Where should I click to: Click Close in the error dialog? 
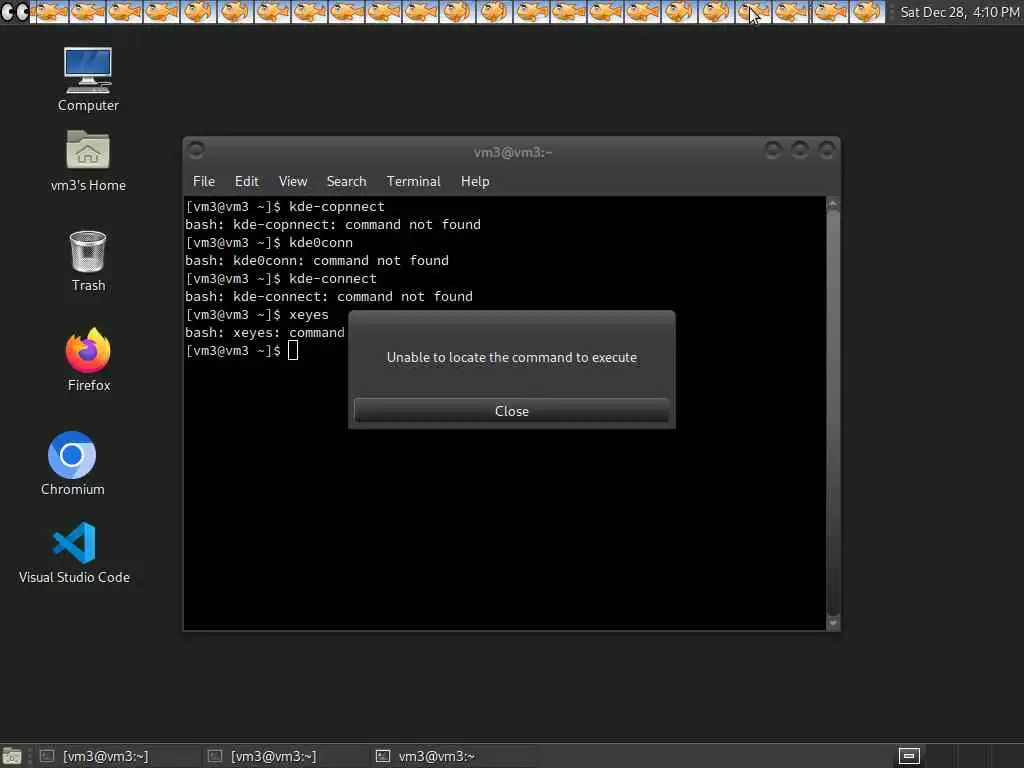[511, 411]
